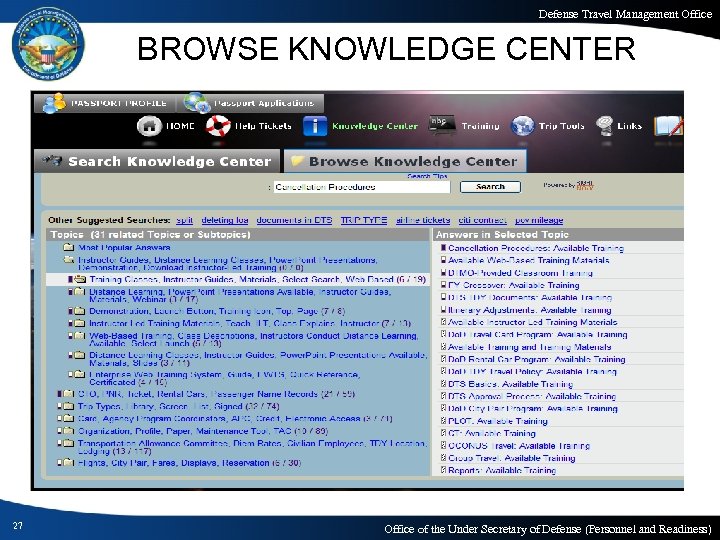The image size is (720, 540).
Task: Open DTS Approval Process: Available Training answer
Action: tap(532, 396)
